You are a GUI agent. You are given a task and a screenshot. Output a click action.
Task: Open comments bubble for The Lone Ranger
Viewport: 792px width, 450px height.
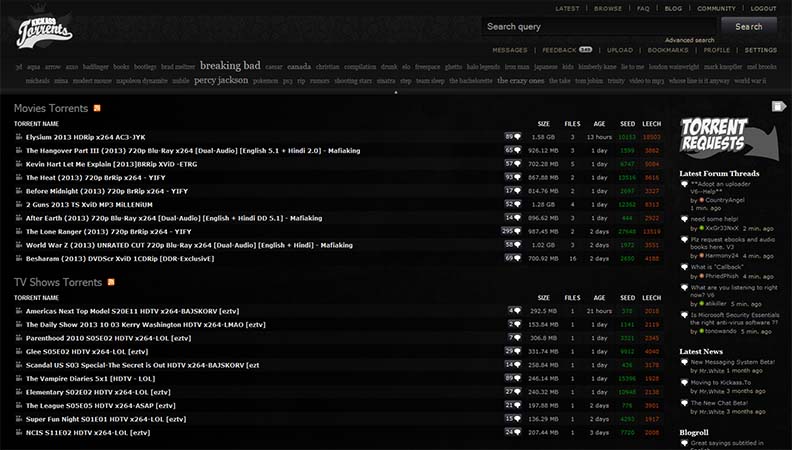(x=511, y=231)
